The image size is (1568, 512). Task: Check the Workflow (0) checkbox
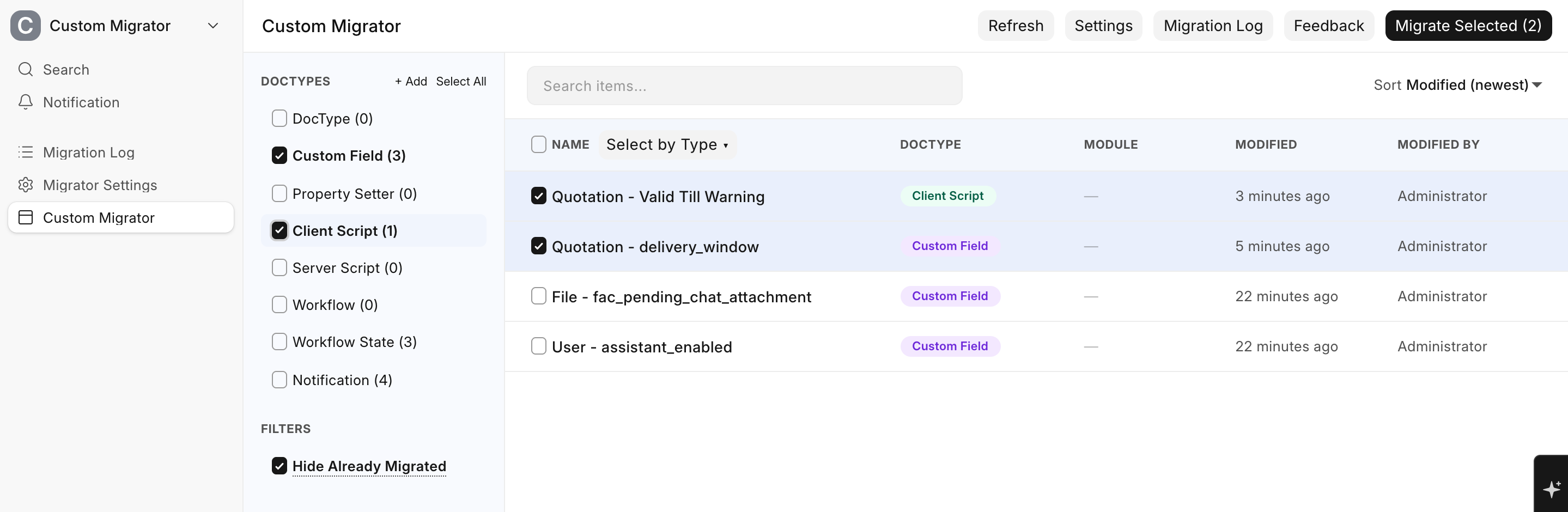[279, 305]
